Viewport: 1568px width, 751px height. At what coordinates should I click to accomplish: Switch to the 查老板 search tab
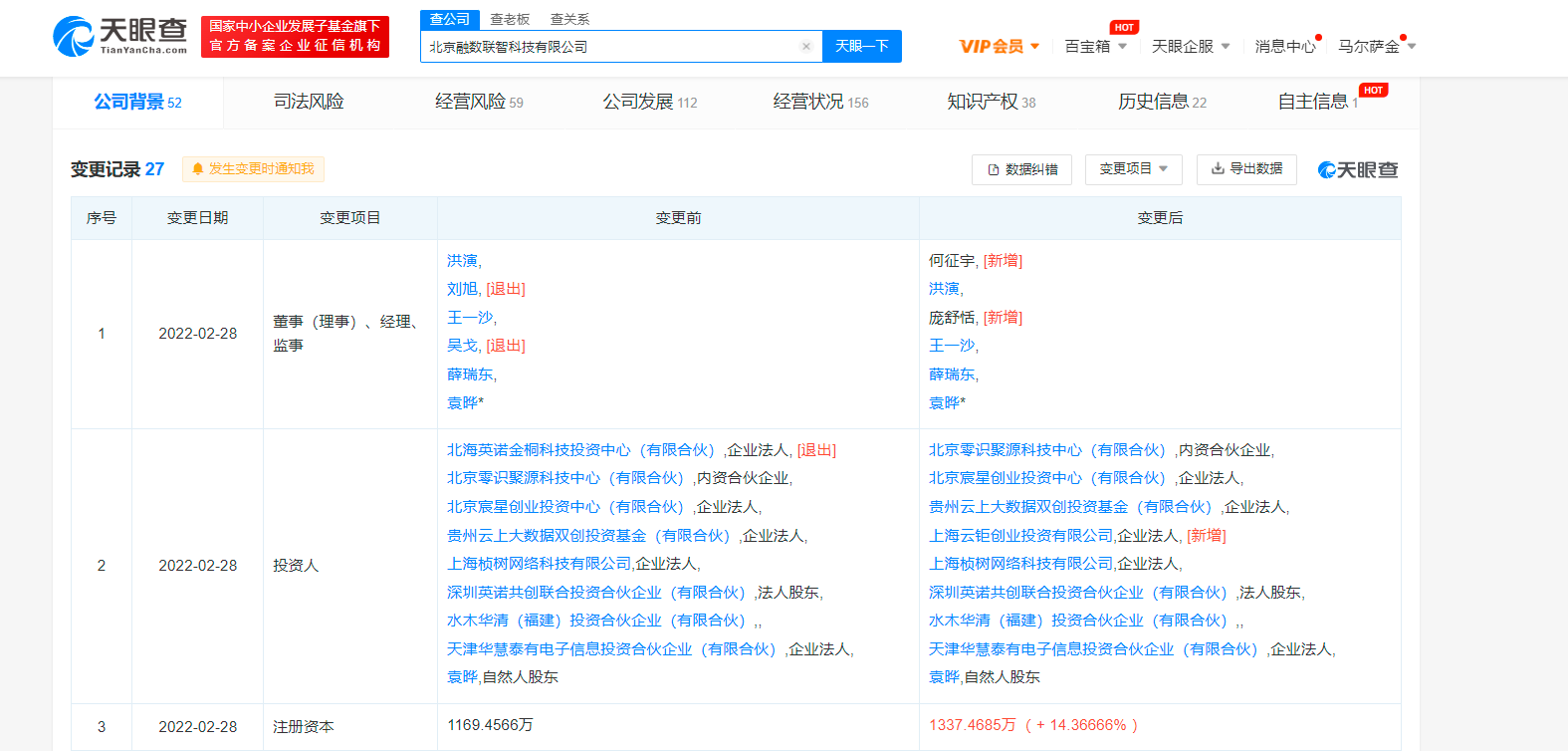510,20
